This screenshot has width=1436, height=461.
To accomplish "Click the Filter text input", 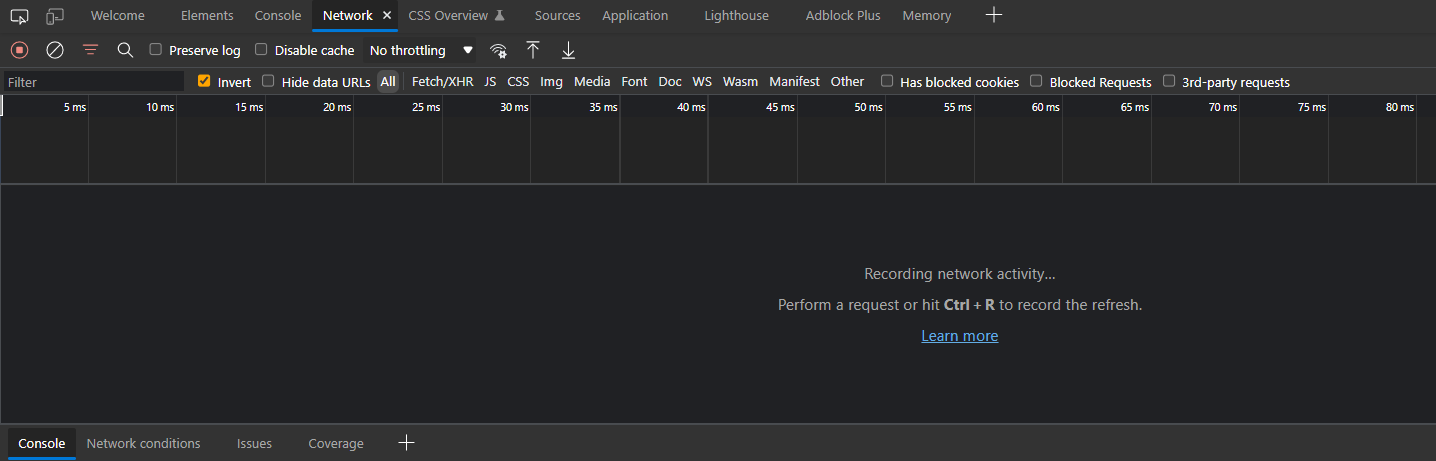I will [93, 82].
